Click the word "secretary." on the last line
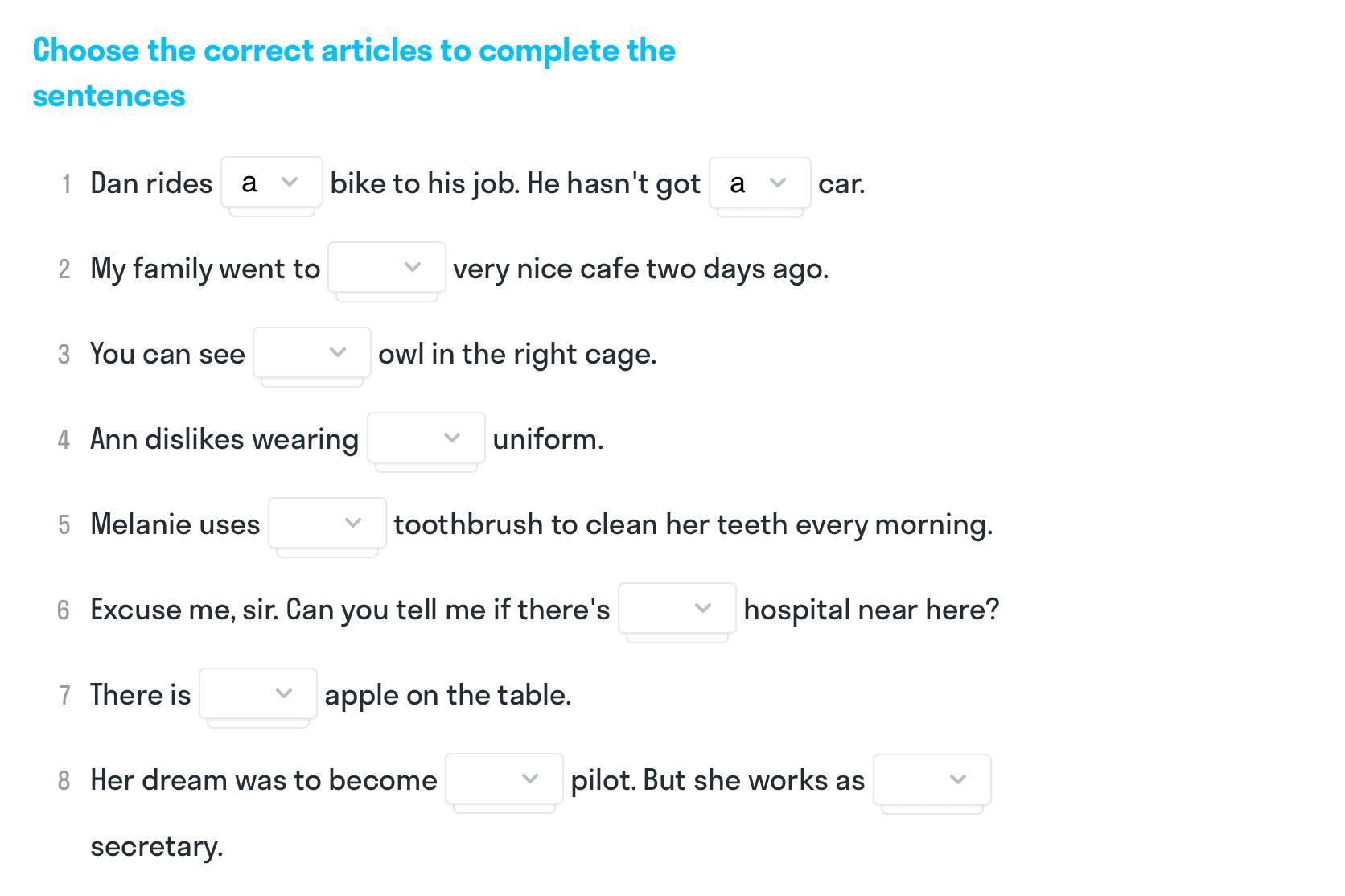 tap(157, 846)
